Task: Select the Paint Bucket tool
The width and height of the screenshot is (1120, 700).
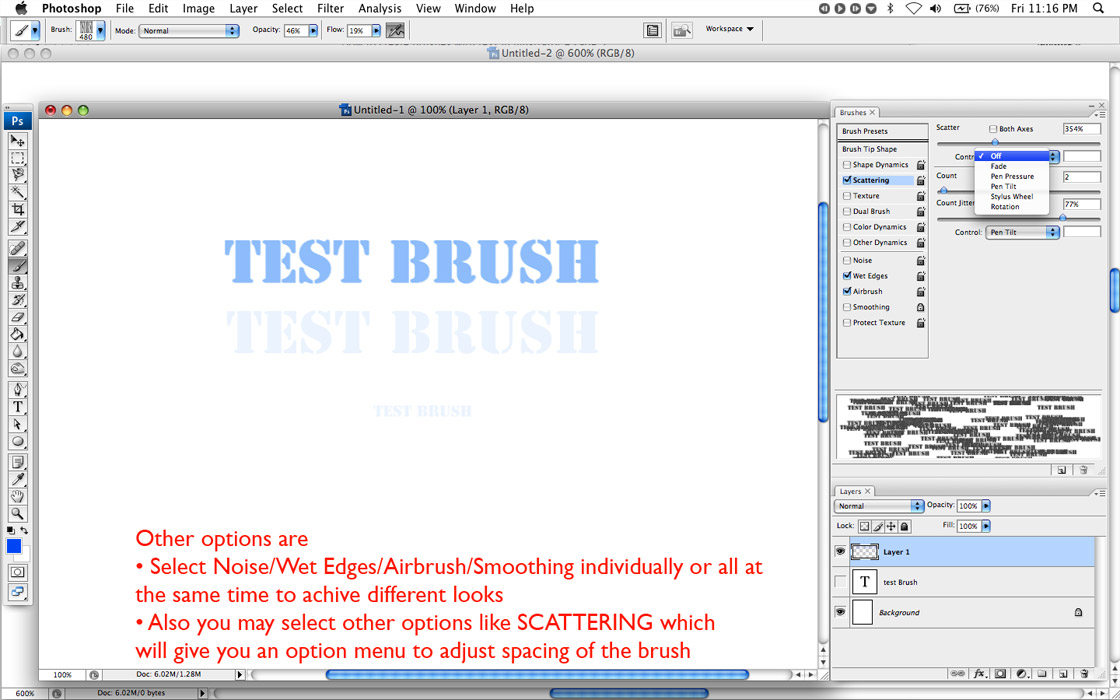Action: (x=18, y=334)
